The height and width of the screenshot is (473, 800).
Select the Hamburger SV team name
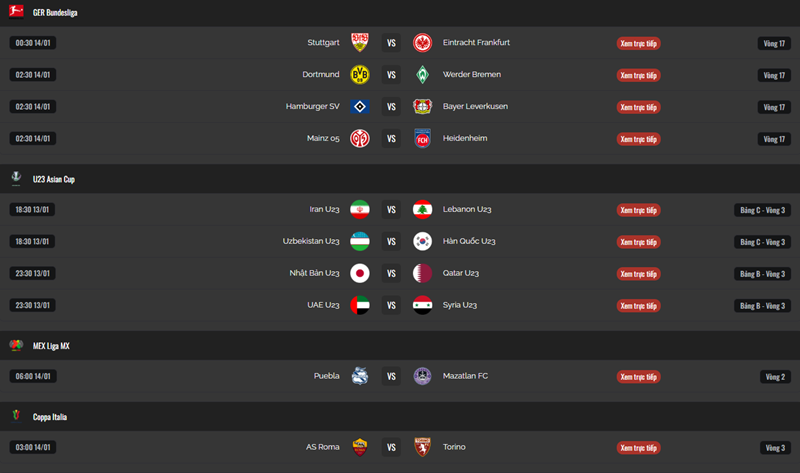(x=313, y=107)
